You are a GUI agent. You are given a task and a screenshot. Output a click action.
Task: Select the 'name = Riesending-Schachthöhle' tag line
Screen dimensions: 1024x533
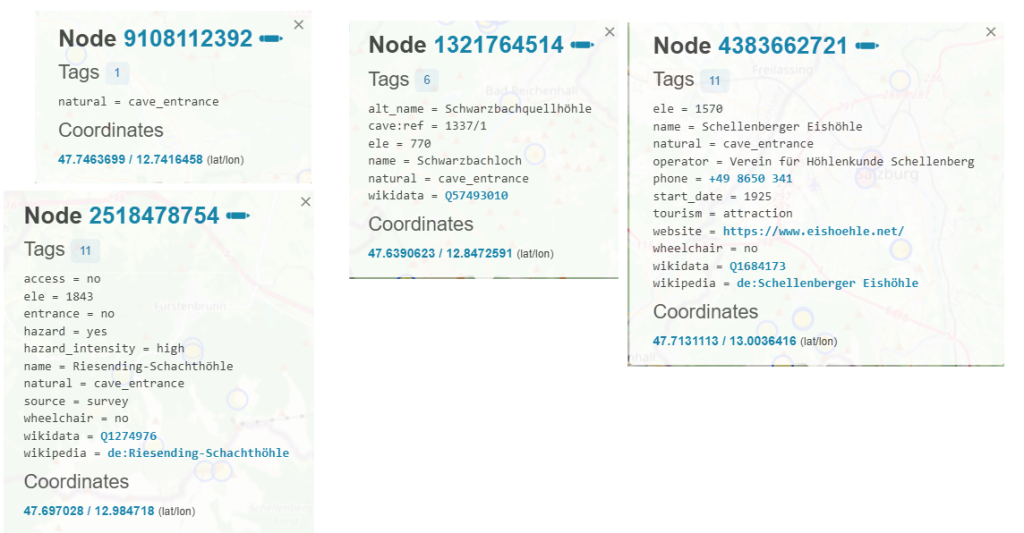[x=129, y=366]
